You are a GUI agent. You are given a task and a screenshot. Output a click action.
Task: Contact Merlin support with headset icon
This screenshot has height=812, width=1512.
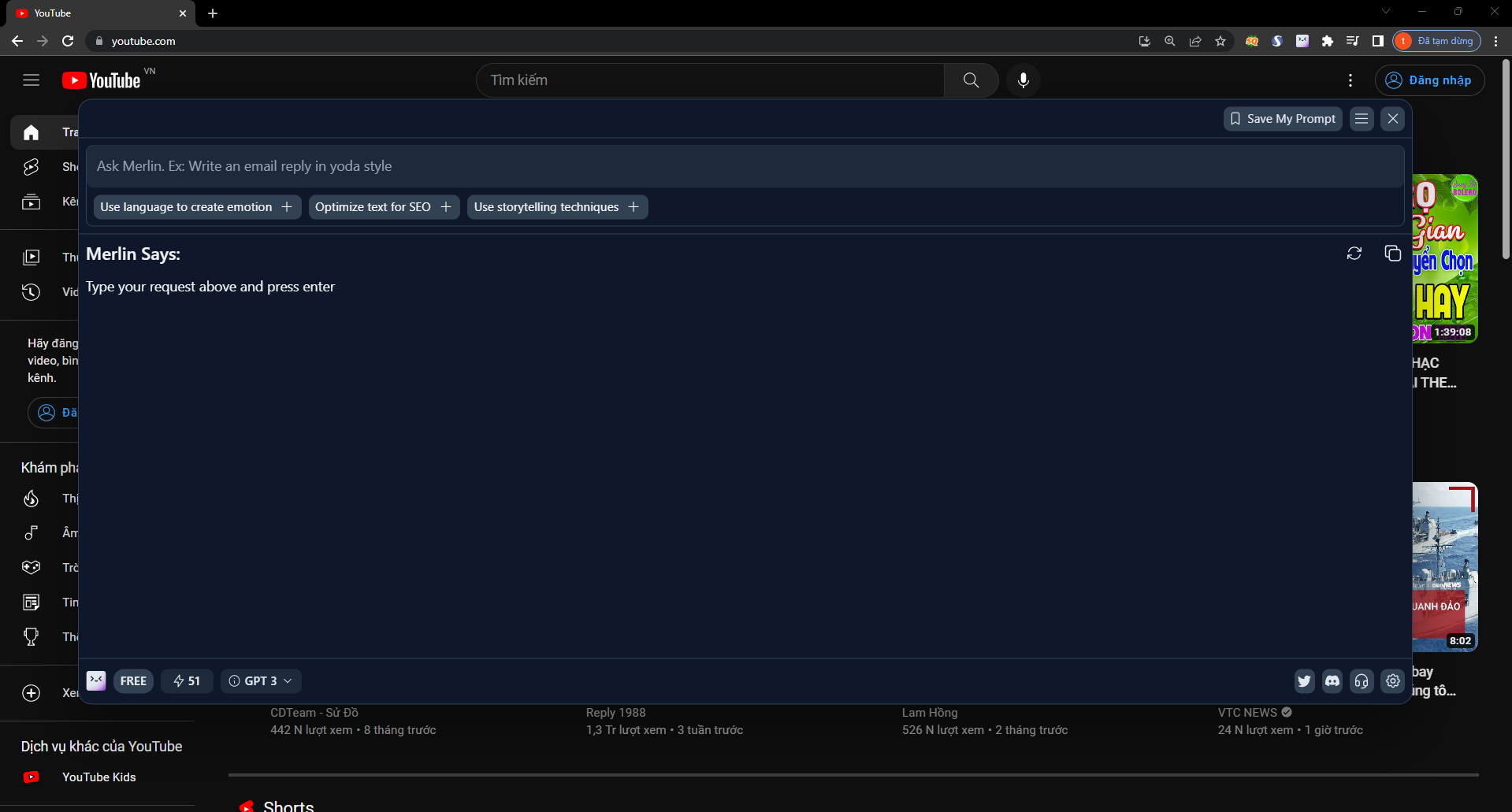1362,680
